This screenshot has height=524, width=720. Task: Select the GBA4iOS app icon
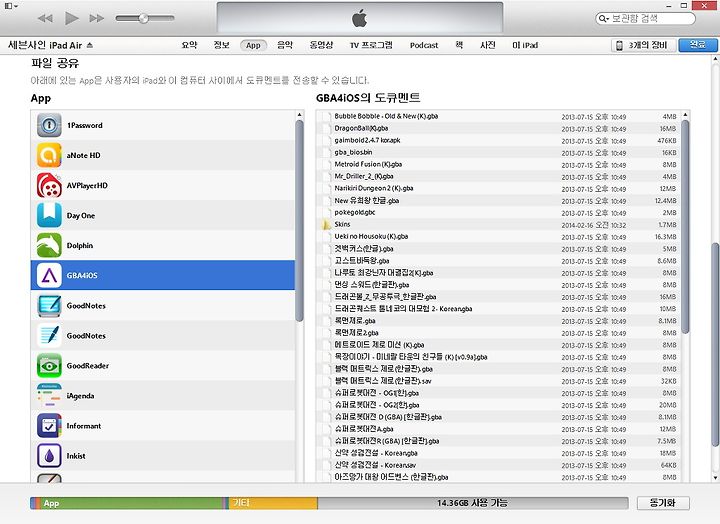point(49,276)
